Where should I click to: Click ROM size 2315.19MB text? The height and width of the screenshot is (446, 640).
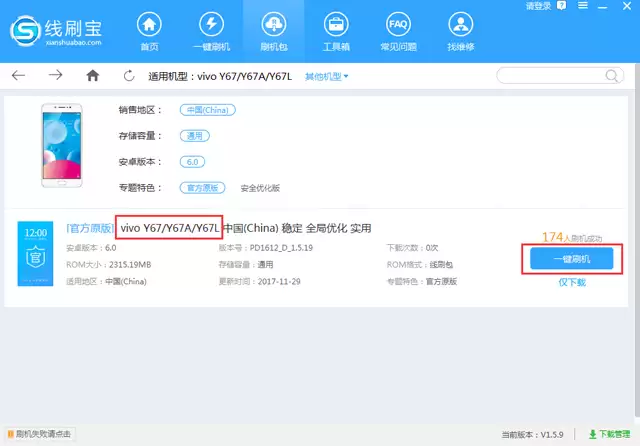(x=130, y=265)
